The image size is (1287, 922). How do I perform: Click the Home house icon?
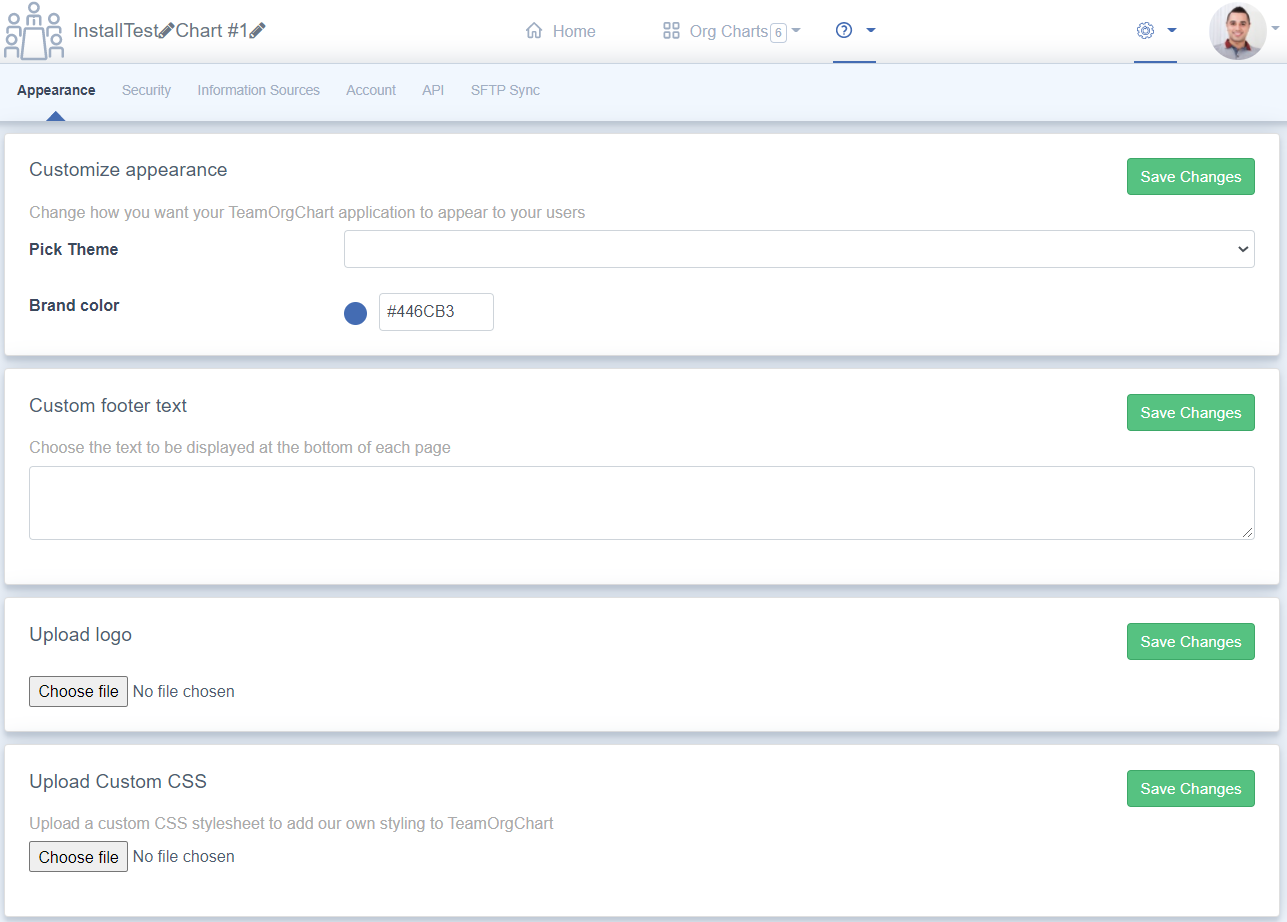(534, 31)
